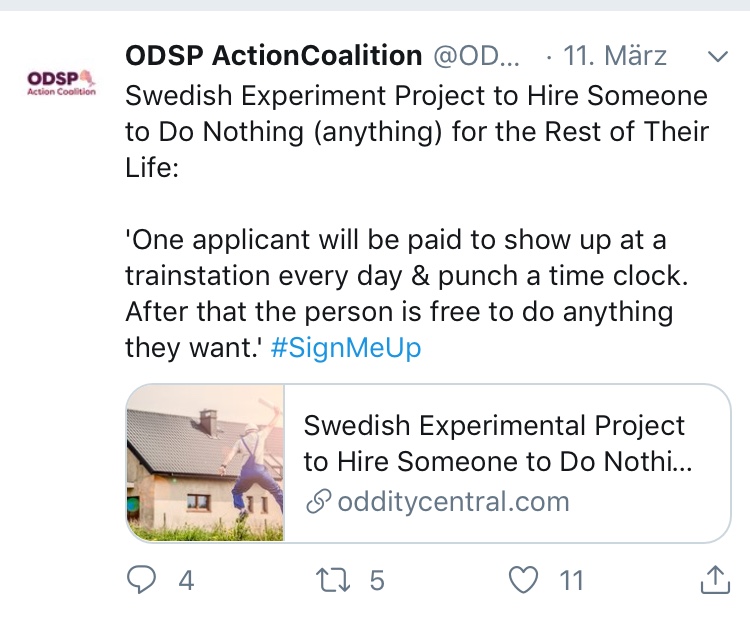Click the ODSP ActionCoalition display name
Viewport: 750px width, 624px height.
click(273, 56)
